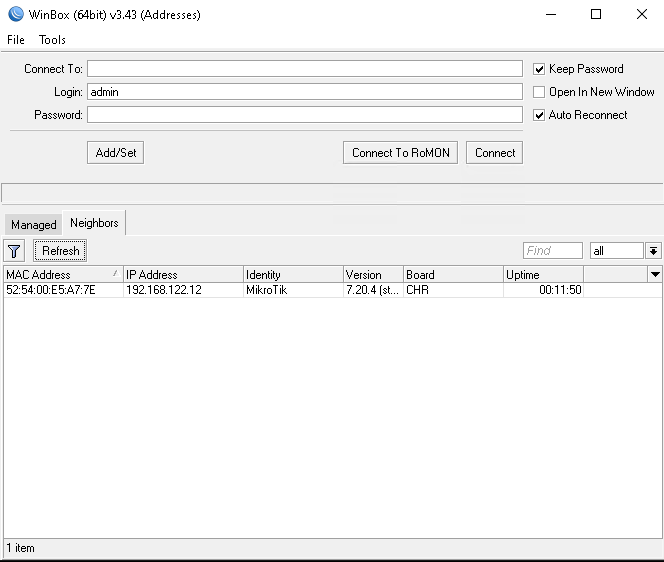Switch to the Managed tab

pyautogui.click(x=33, y=224)
